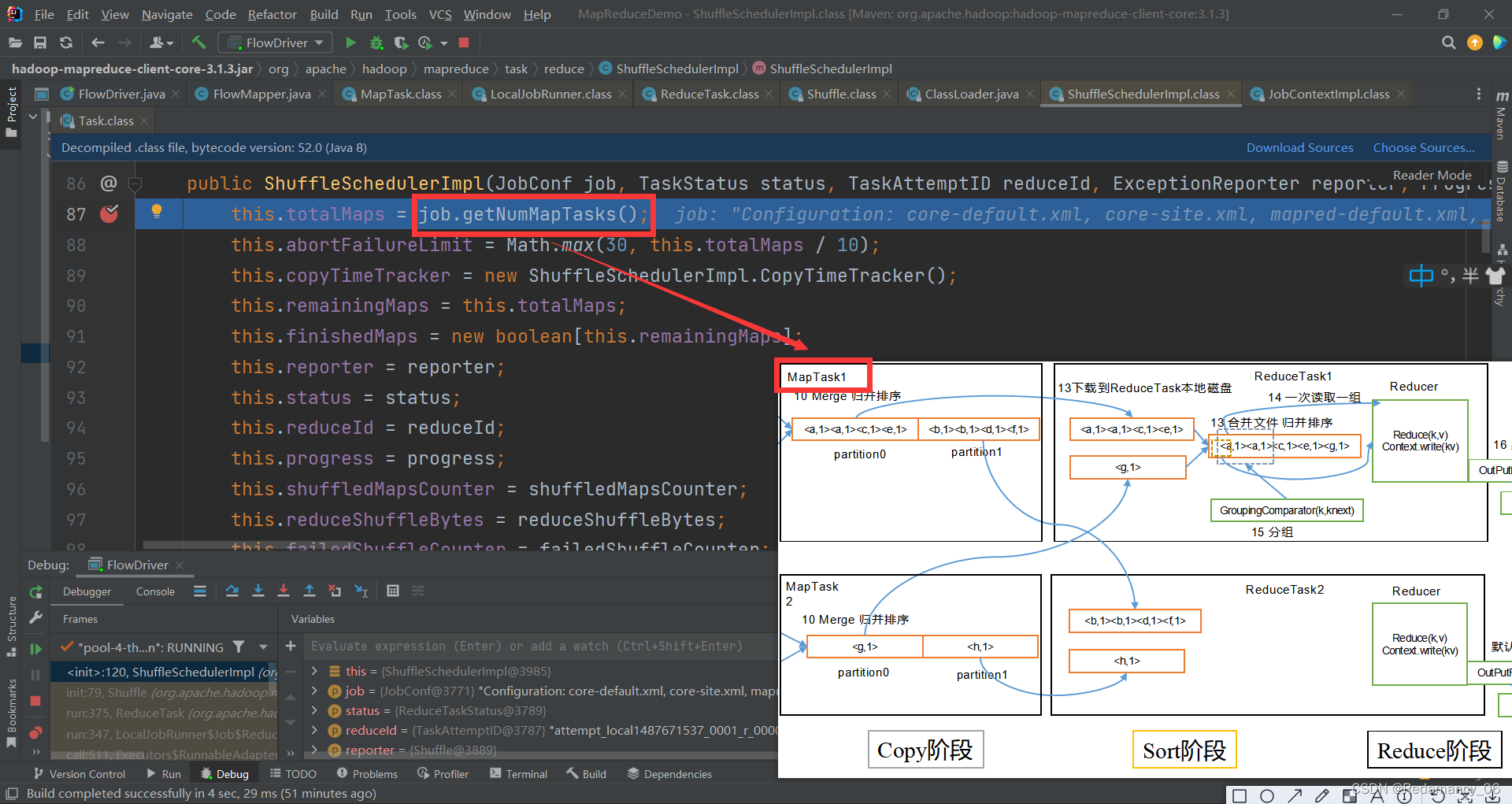The width and height of the screenshot is (1512, 804).
Task: Switch to the Console tab in debugger
Action: (x=155, y=591)
